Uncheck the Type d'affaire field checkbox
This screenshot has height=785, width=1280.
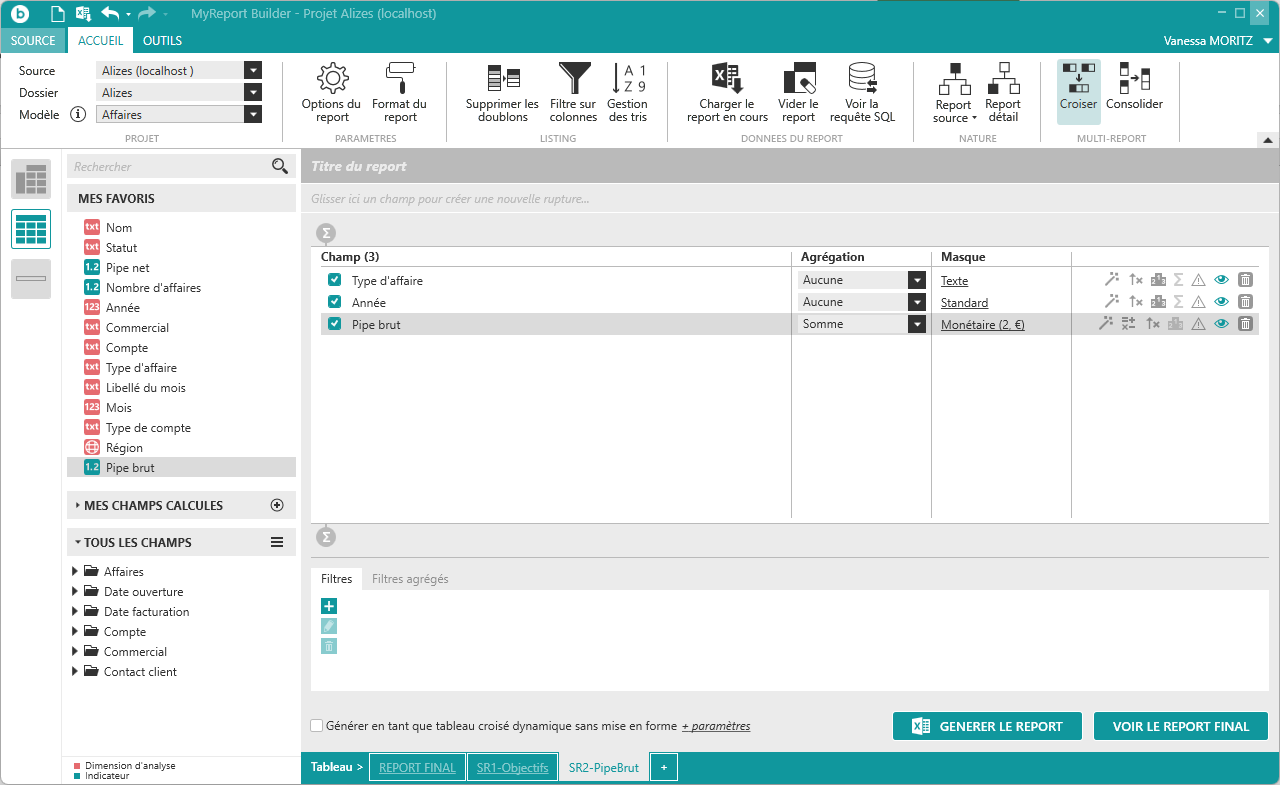(x=335, y=281)
